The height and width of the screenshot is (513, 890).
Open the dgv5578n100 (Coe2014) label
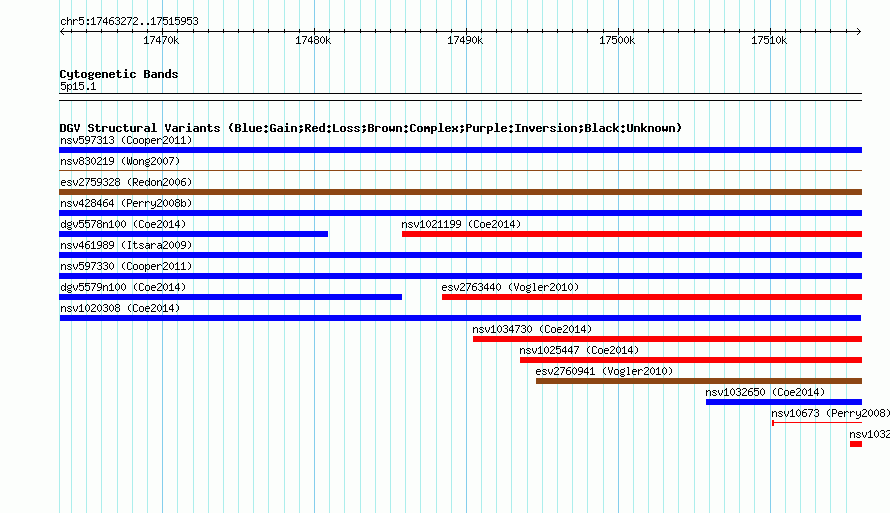click(123, 224)
